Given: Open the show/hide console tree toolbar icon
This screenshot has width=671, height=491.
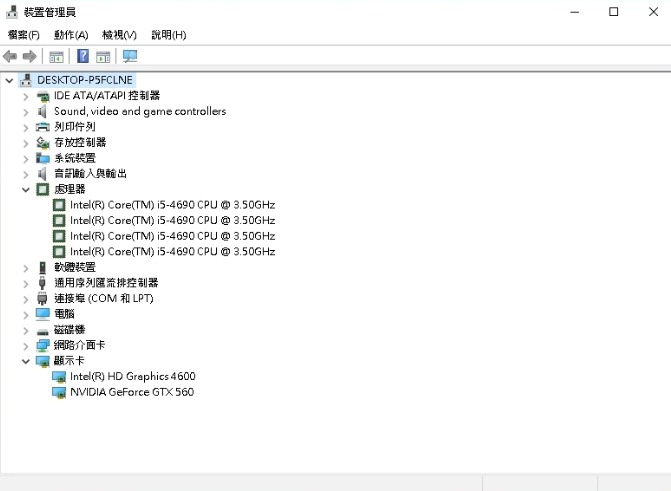Looking at the screenshot, I should pos(56,57).
